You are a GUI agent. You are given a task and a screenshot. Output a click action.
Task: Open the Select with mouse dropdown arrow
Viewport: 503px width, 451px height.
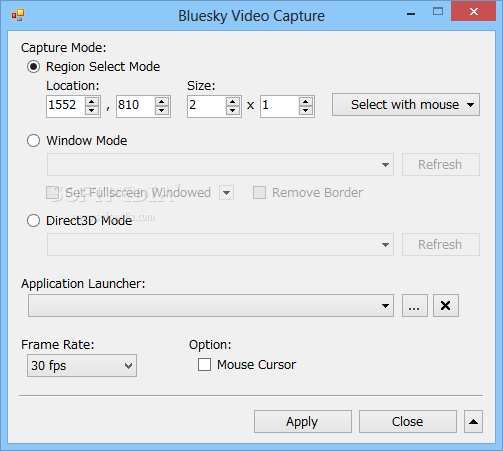coord(470,105)
